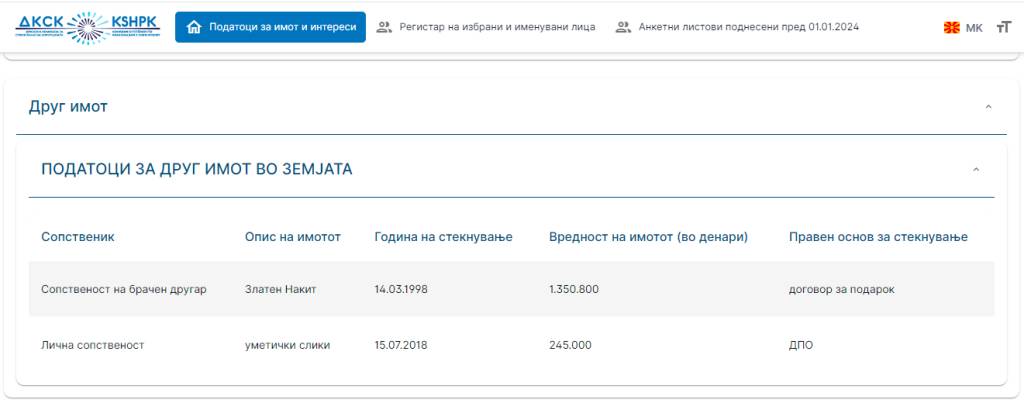1024x410 pixels.
Task: Click Година на стекнување column header
Action: click(x=443, y=237)
